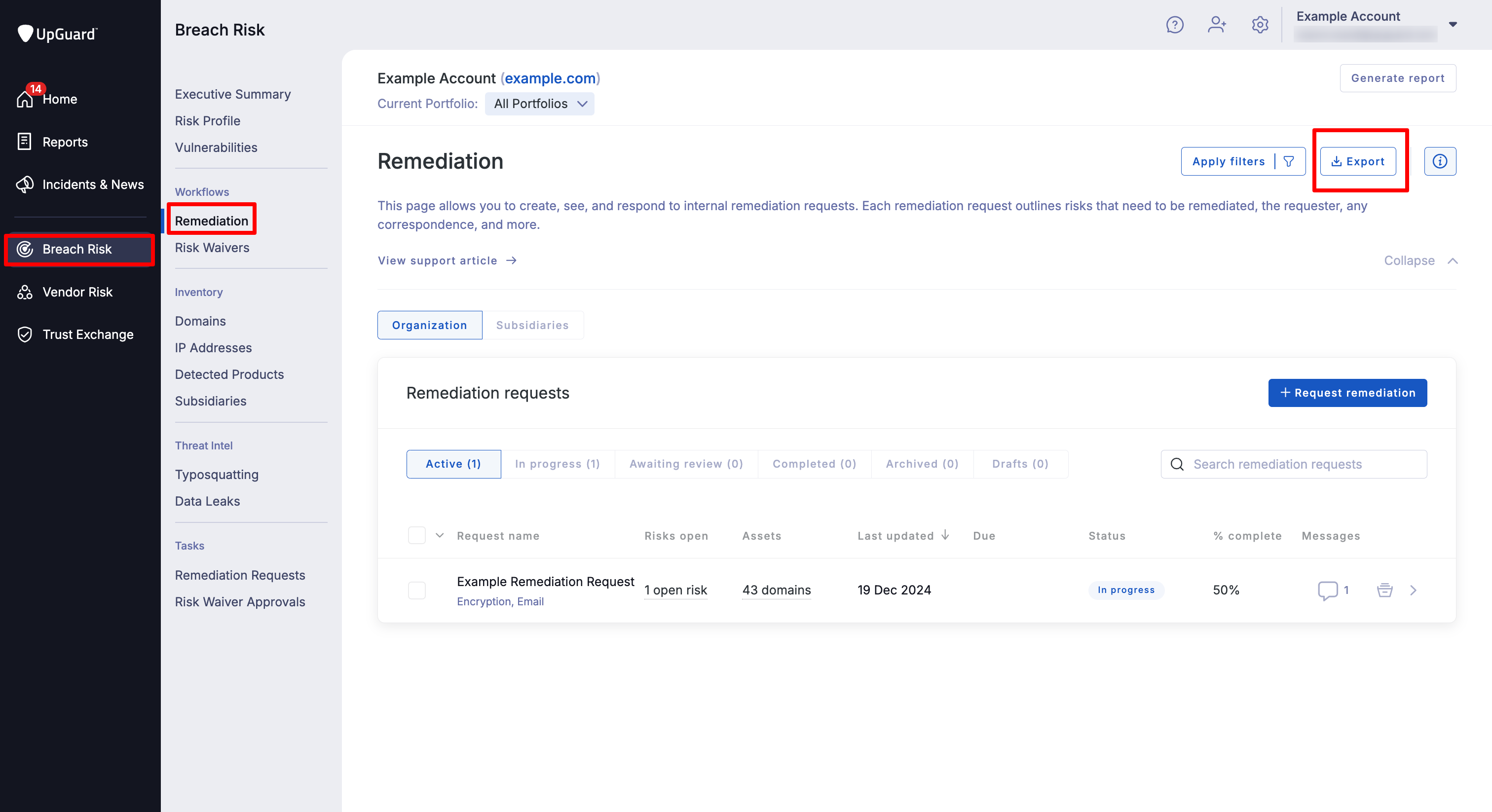The width and height of the screenshot is (1492, 812).
Task: Select the Drafts (0) tab
Action: (1020, 464)
